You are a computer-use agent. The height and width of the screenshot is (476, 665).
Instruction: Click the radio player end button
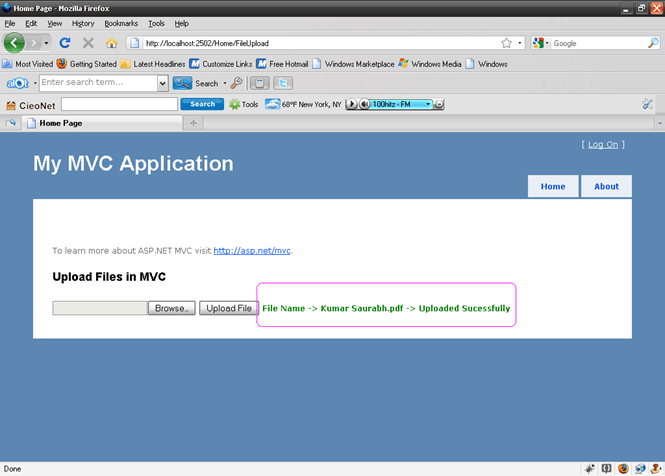439,104
